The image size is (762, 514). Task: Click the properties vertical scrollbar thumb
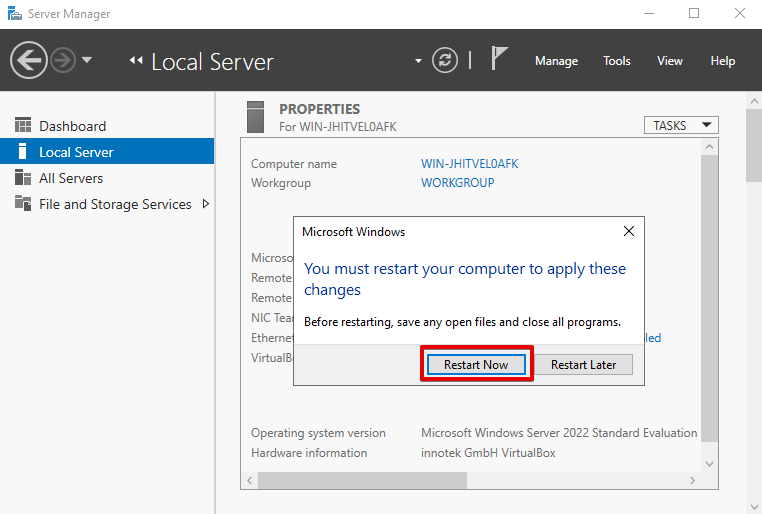pos(710,298)
